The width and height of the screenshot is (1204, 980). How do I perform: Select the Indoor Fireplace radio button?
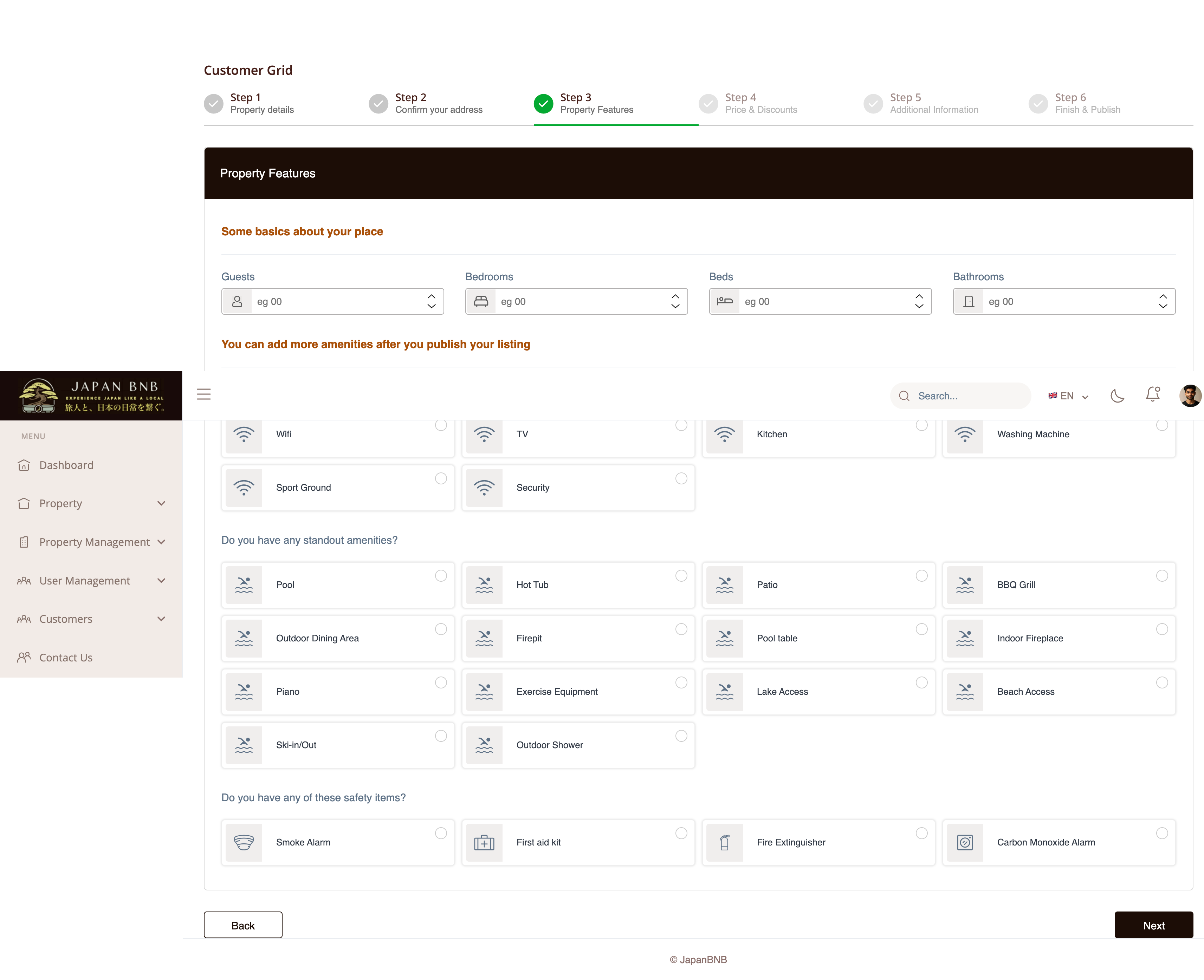coord(1161,629)
